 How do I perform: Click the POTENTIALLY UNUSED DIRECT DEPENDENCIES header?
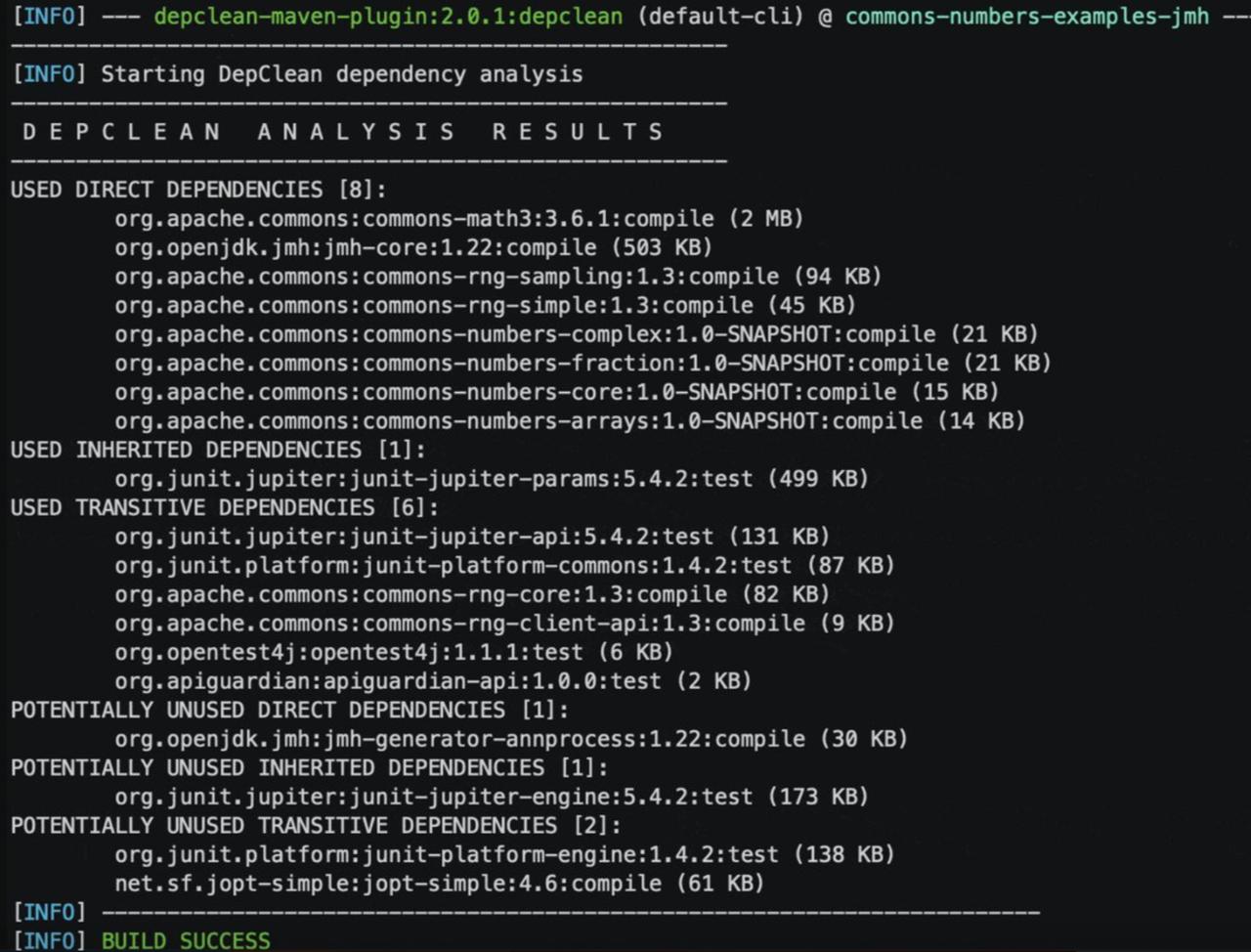[x=289, y=710]
